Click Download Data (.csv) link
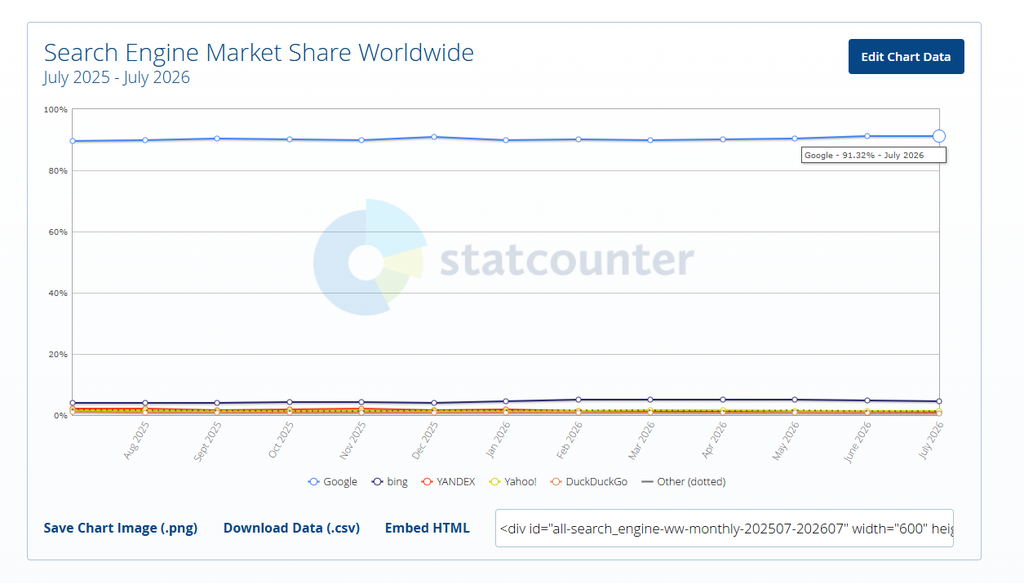 (291, 528)
